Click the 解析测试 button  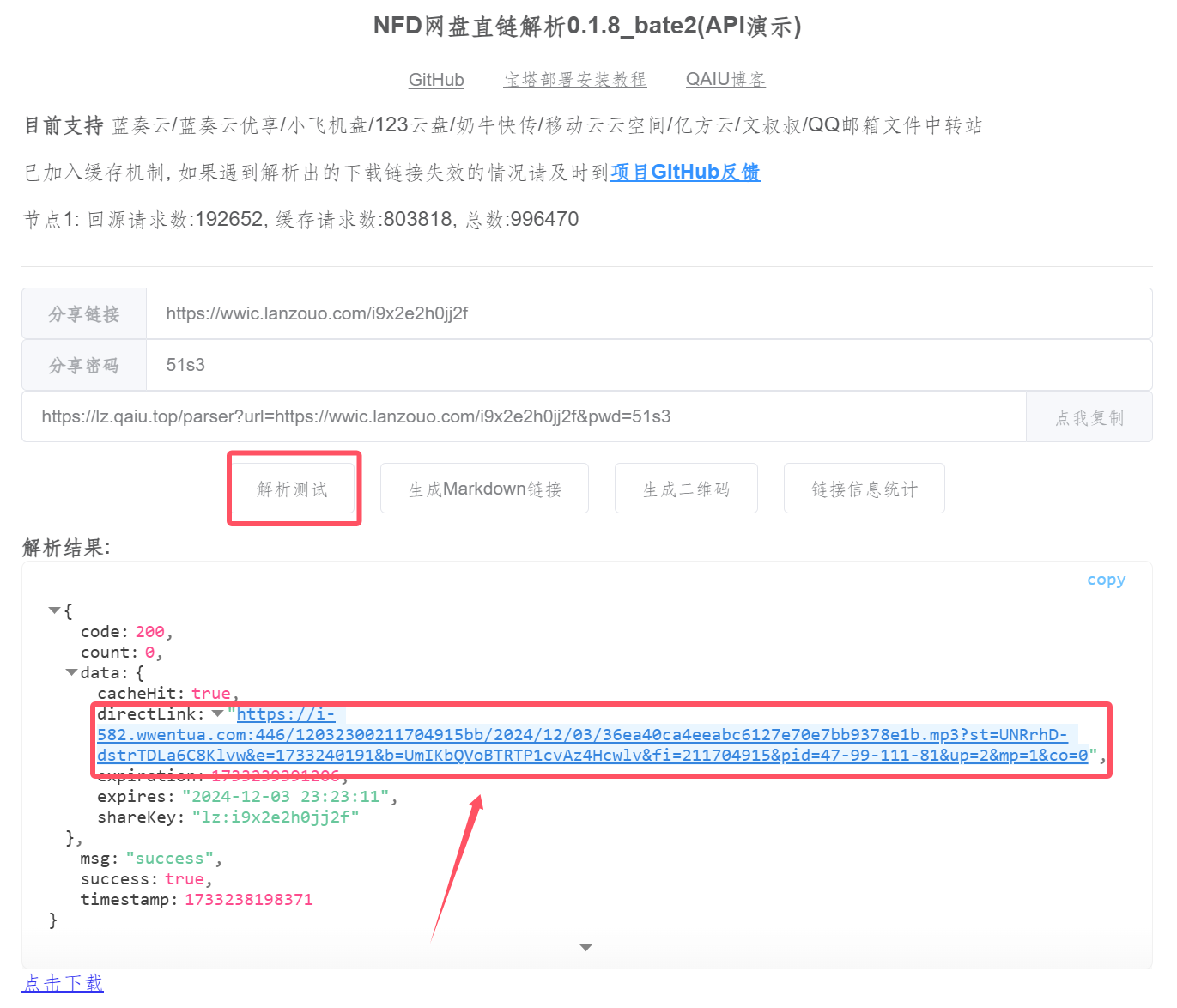point(293,489)
